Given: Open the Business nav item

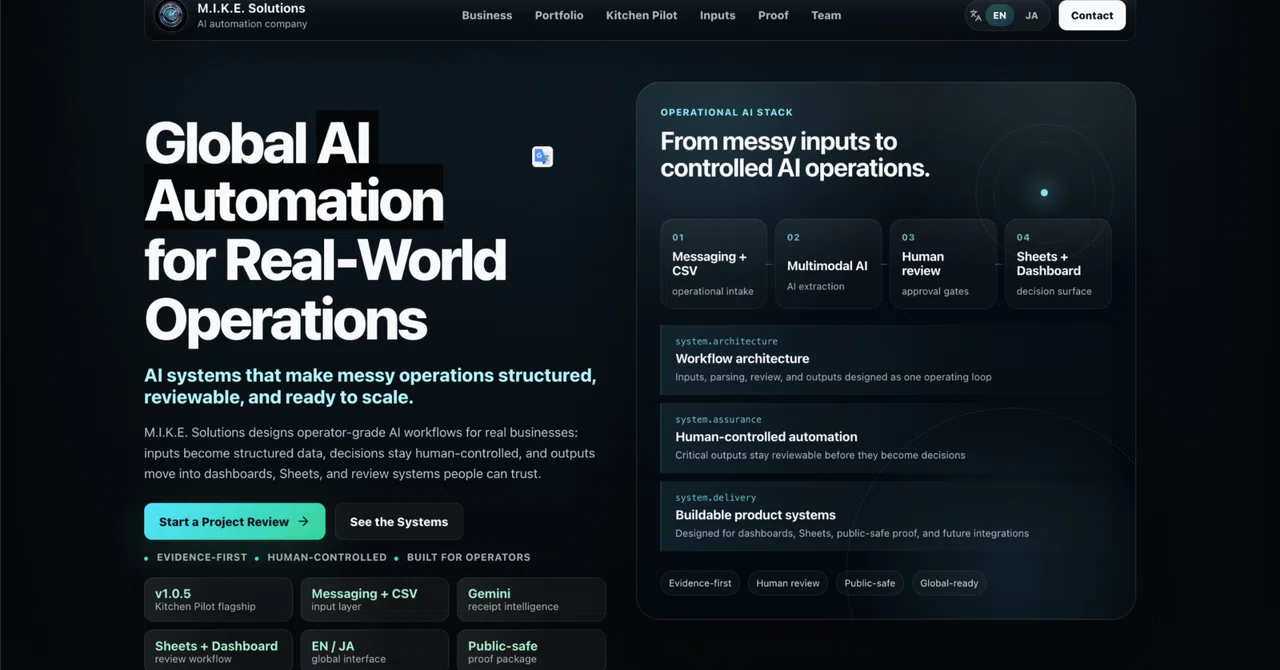Looking at the screenshot, I should click(x=487, y=15).
